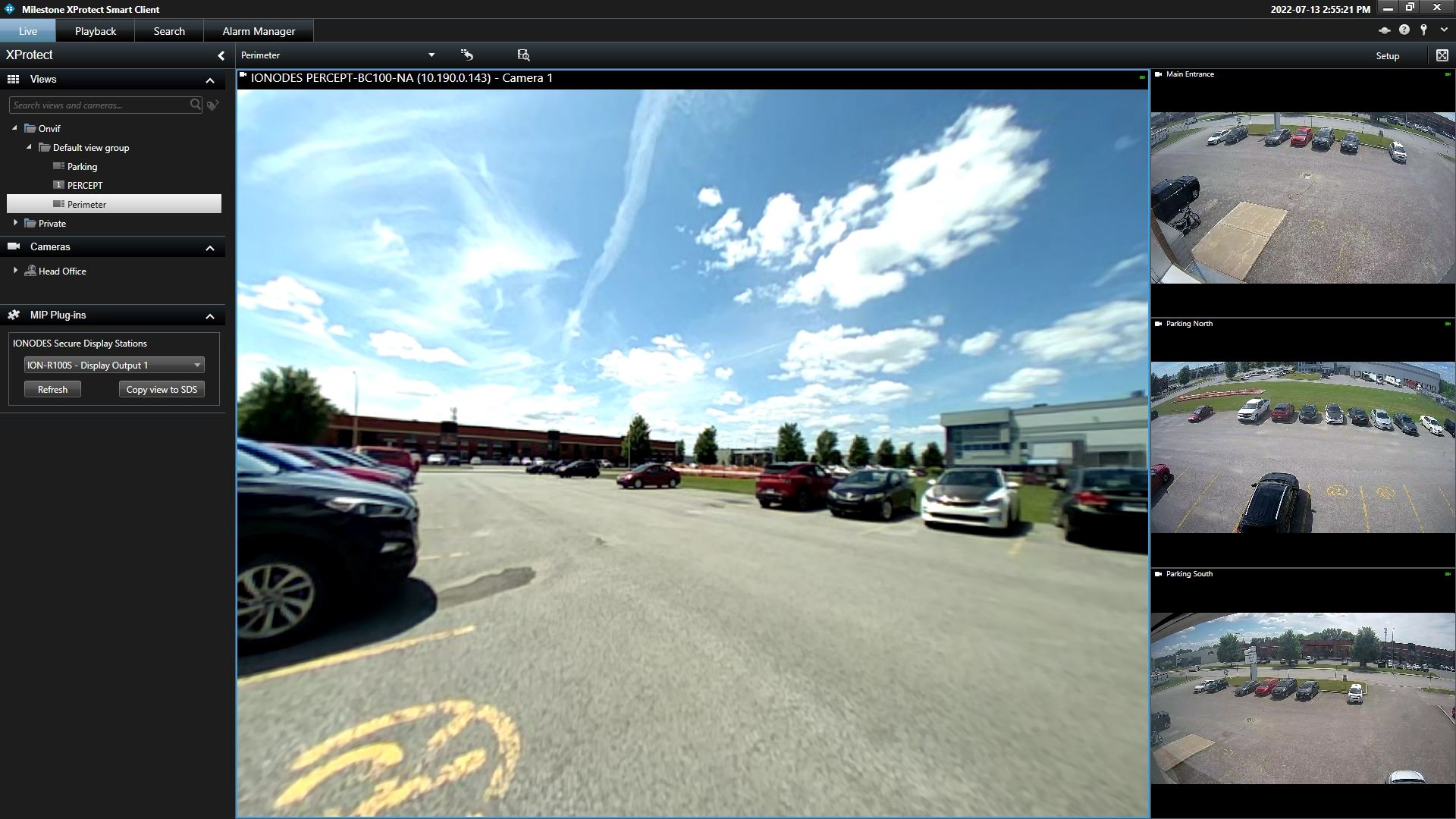Click the Private folder icon

tap(30, 223)
